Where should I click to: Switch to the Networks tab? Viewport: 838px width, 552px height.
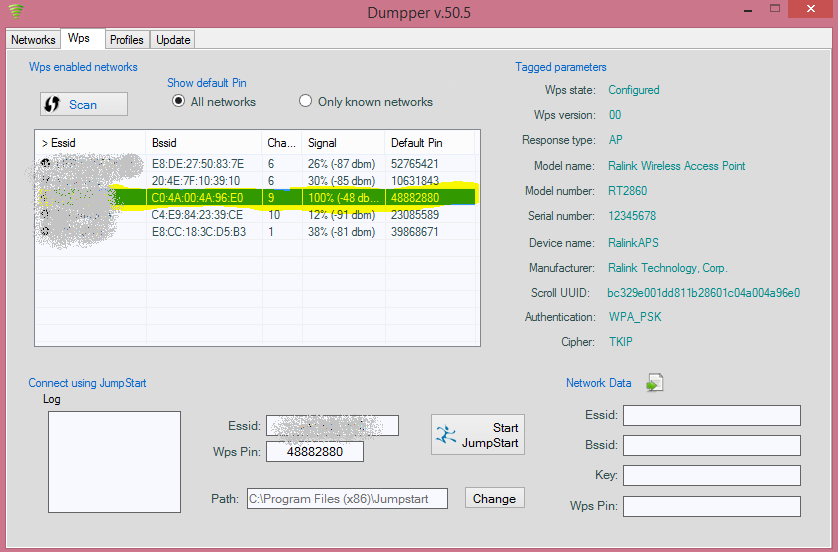[33, 40]
